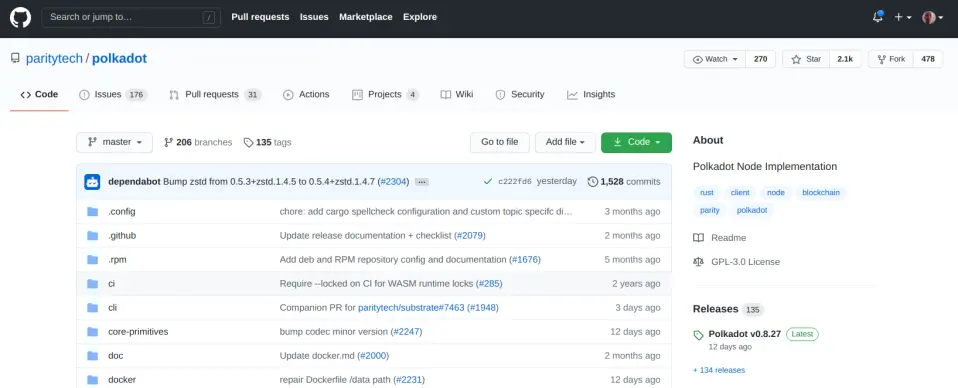The width and height of the screenshot is (958, 388).
Task: Click the slash shortcut icon in search box
Action: pyautogui.click(x=209, y=17)
